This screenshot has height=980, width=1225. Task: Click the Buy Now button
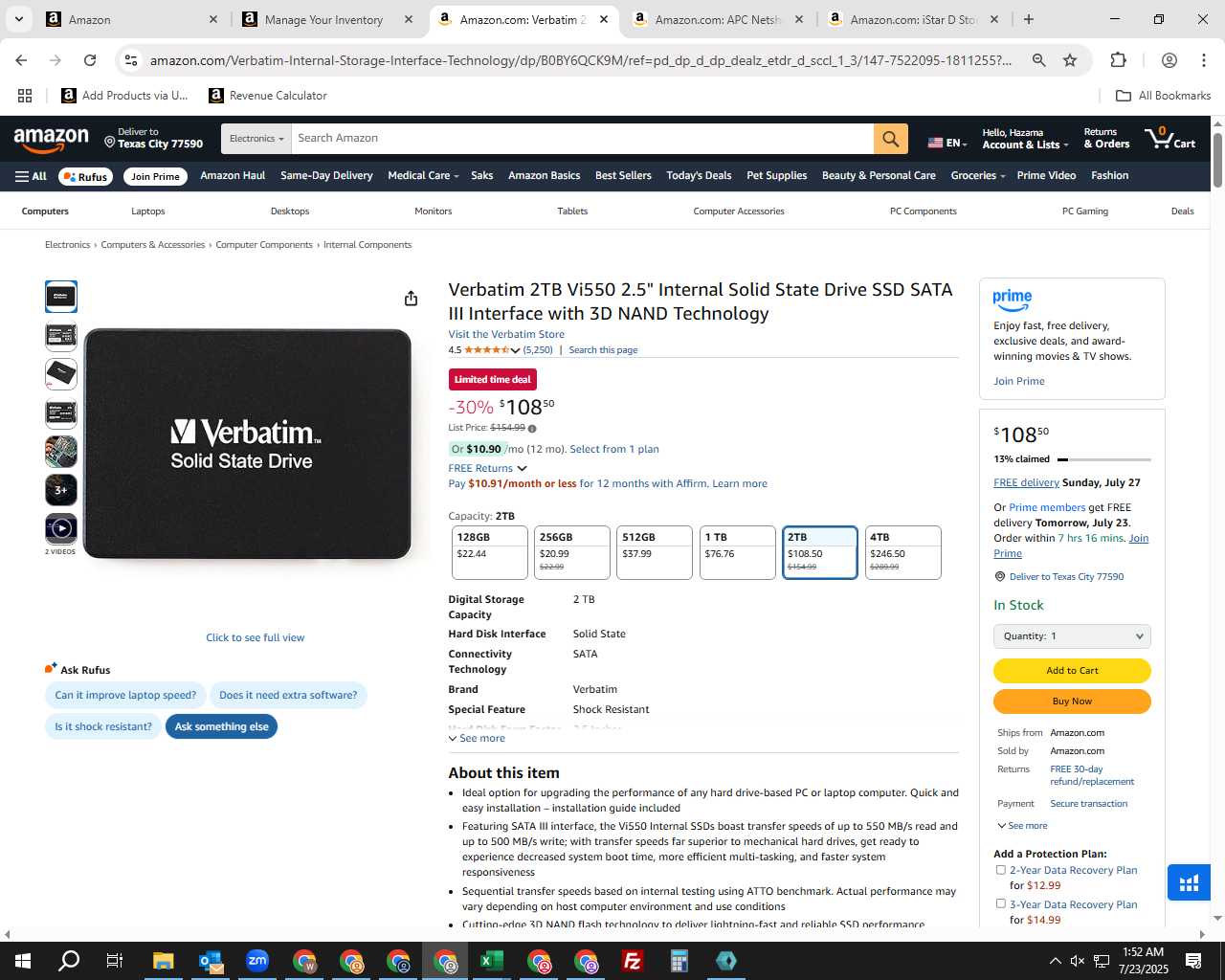pyautogui.click(x=1072, y=702)
